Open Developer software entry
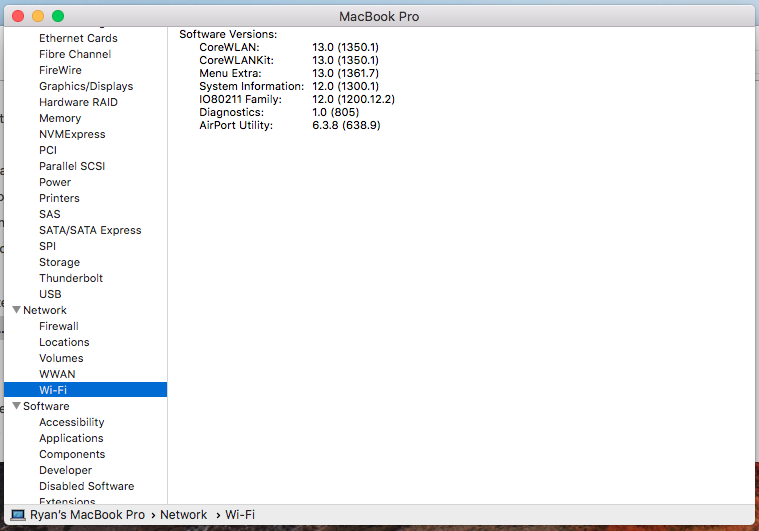759x531 pixels. click(65, 470)
